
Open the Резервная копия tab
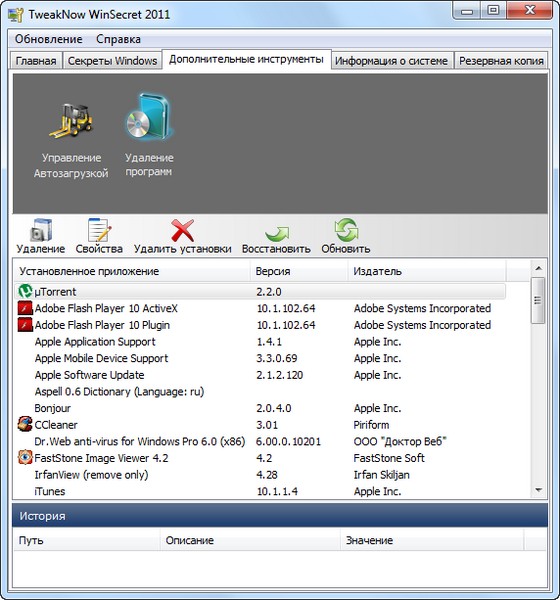[501, 61]
